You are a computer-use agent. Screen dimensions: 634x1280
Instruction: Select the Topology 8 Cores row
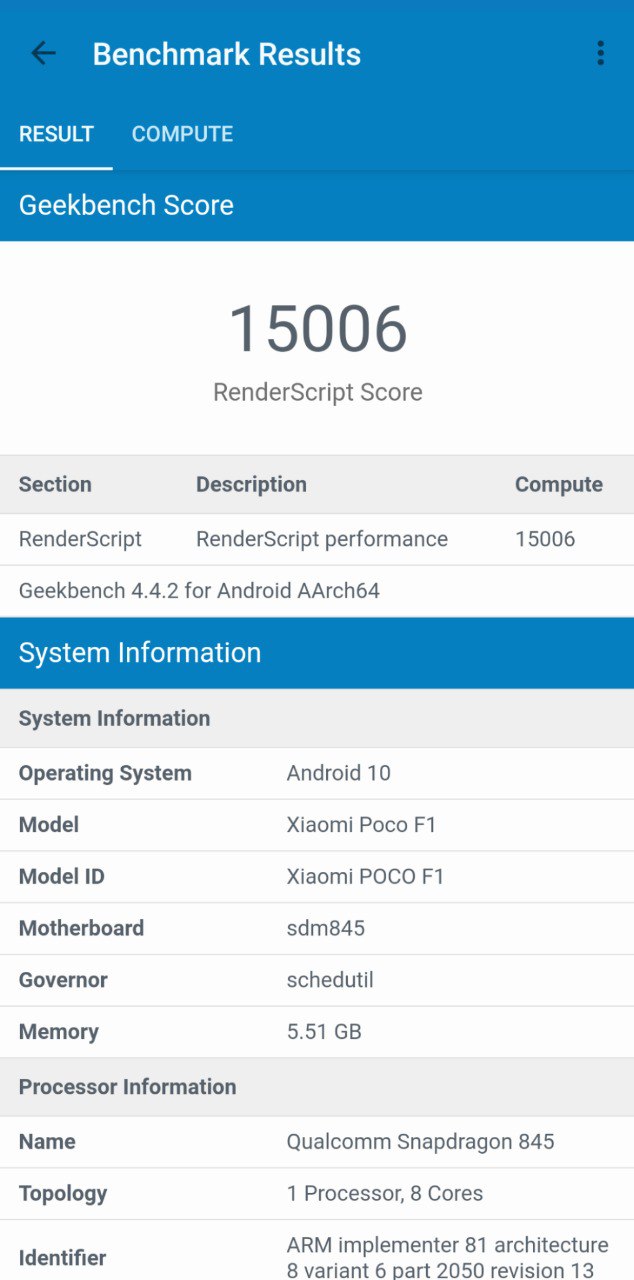(317, 1193)
